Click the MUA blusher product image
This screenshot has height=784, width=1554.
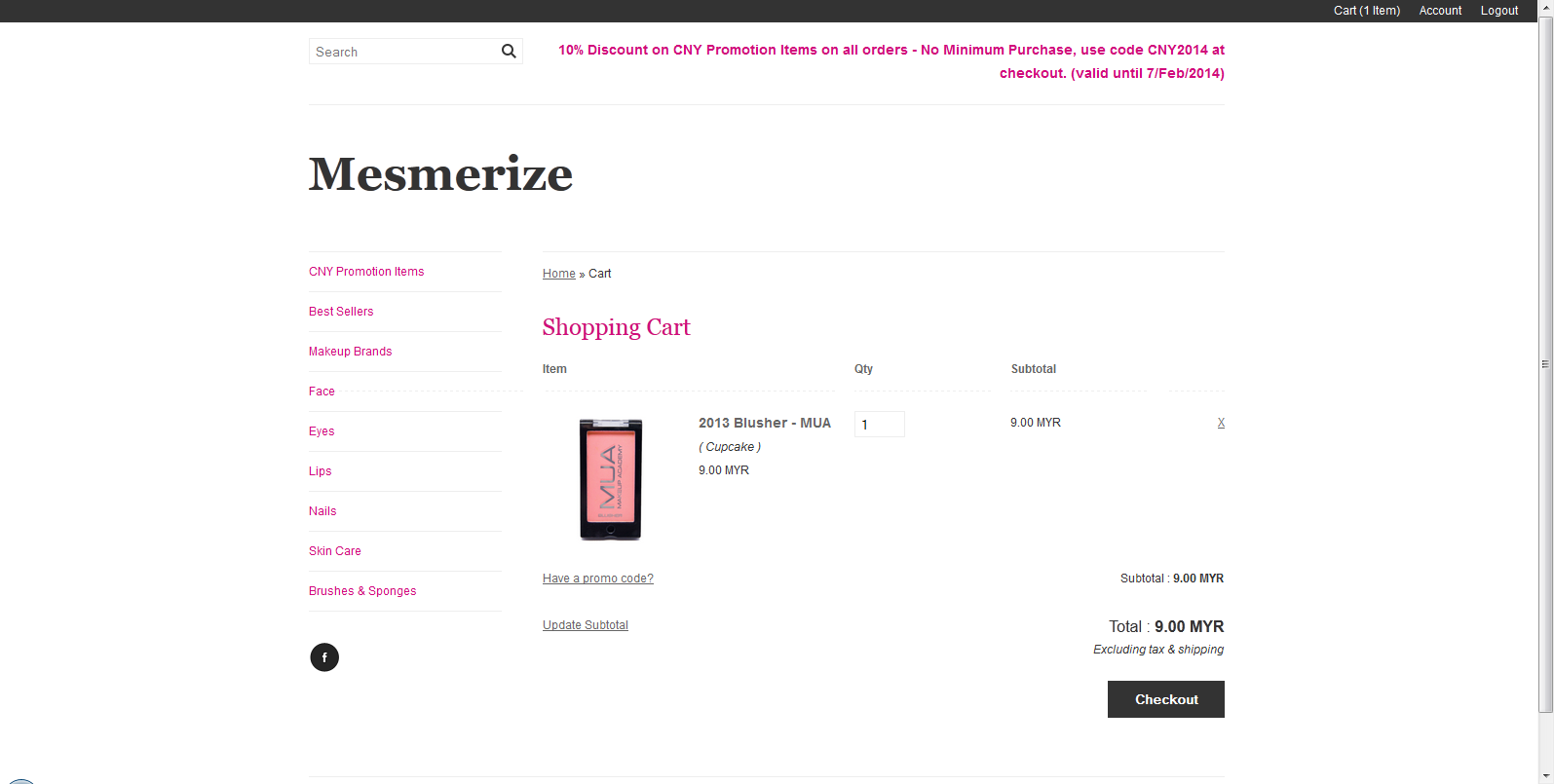pyautogui.click(x=611, y=478)
